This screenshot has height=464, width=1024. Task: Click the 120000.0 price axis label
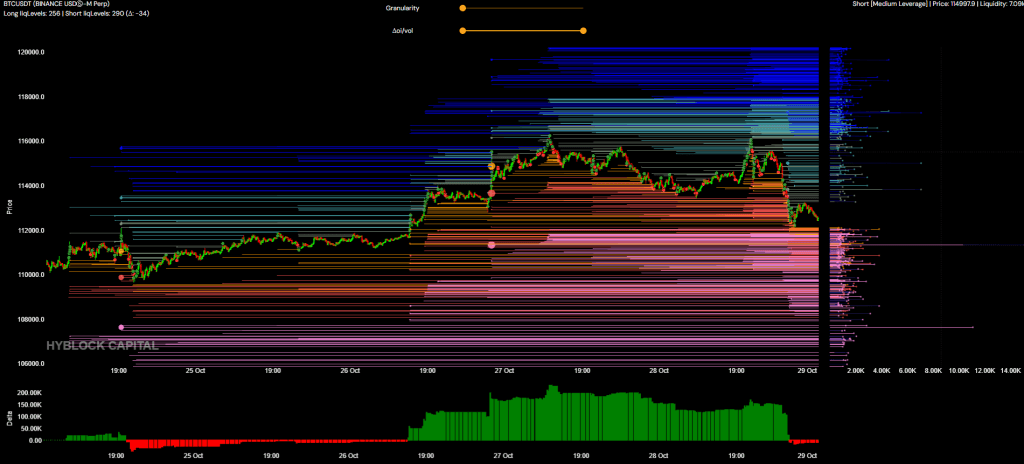click(x=32, y=52)
